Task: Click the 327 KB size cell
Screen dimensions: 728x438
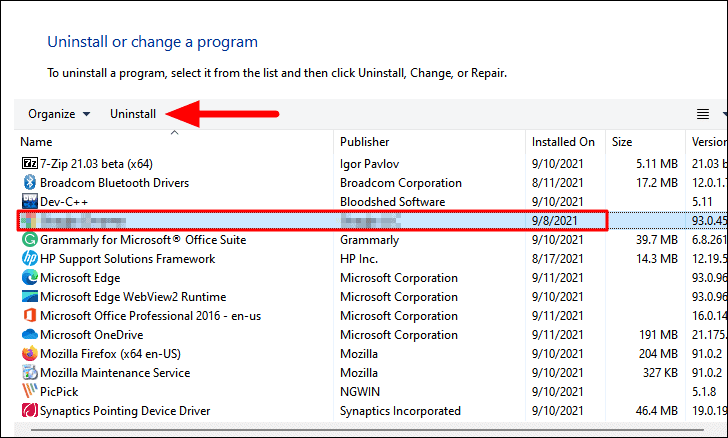Action: click(x=660, y=373)
